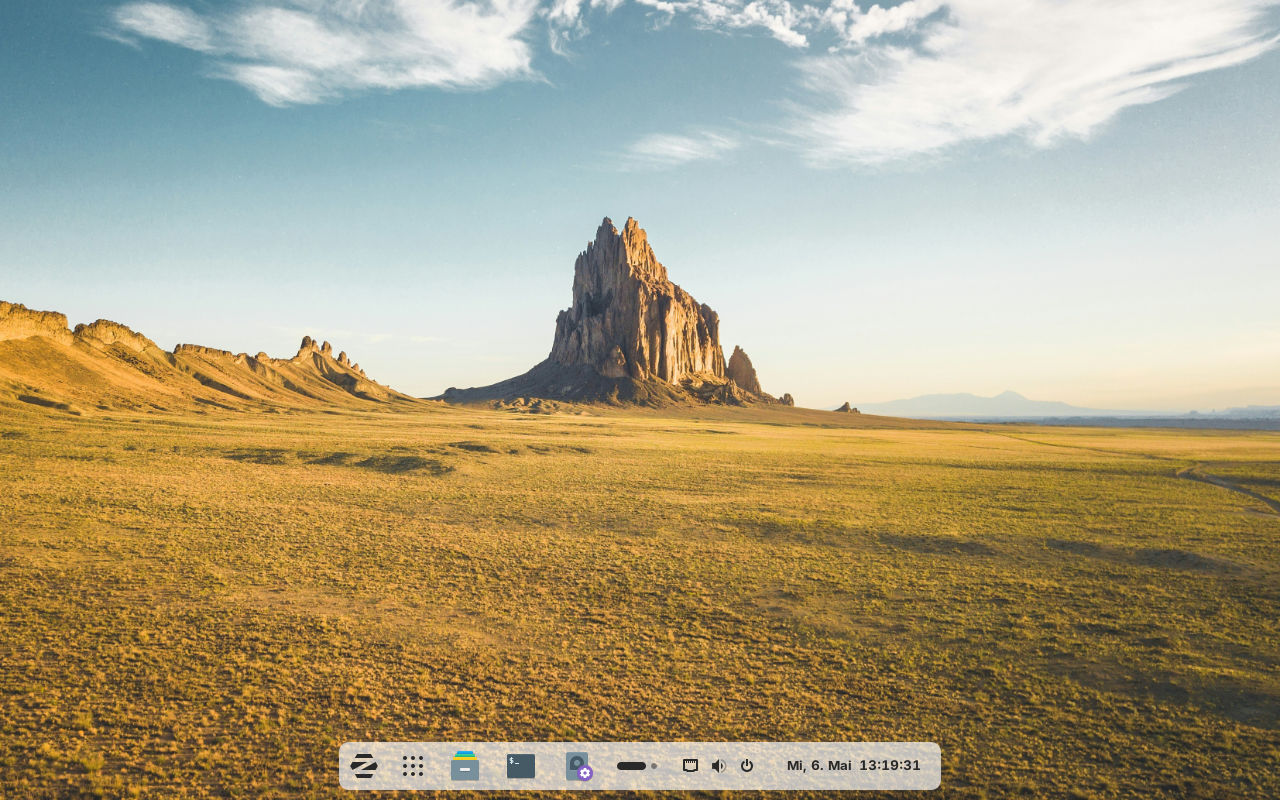Screen dimensions: 1280x800
Task: Launch the Files manager from taskbar
Action: coord(465,766)
